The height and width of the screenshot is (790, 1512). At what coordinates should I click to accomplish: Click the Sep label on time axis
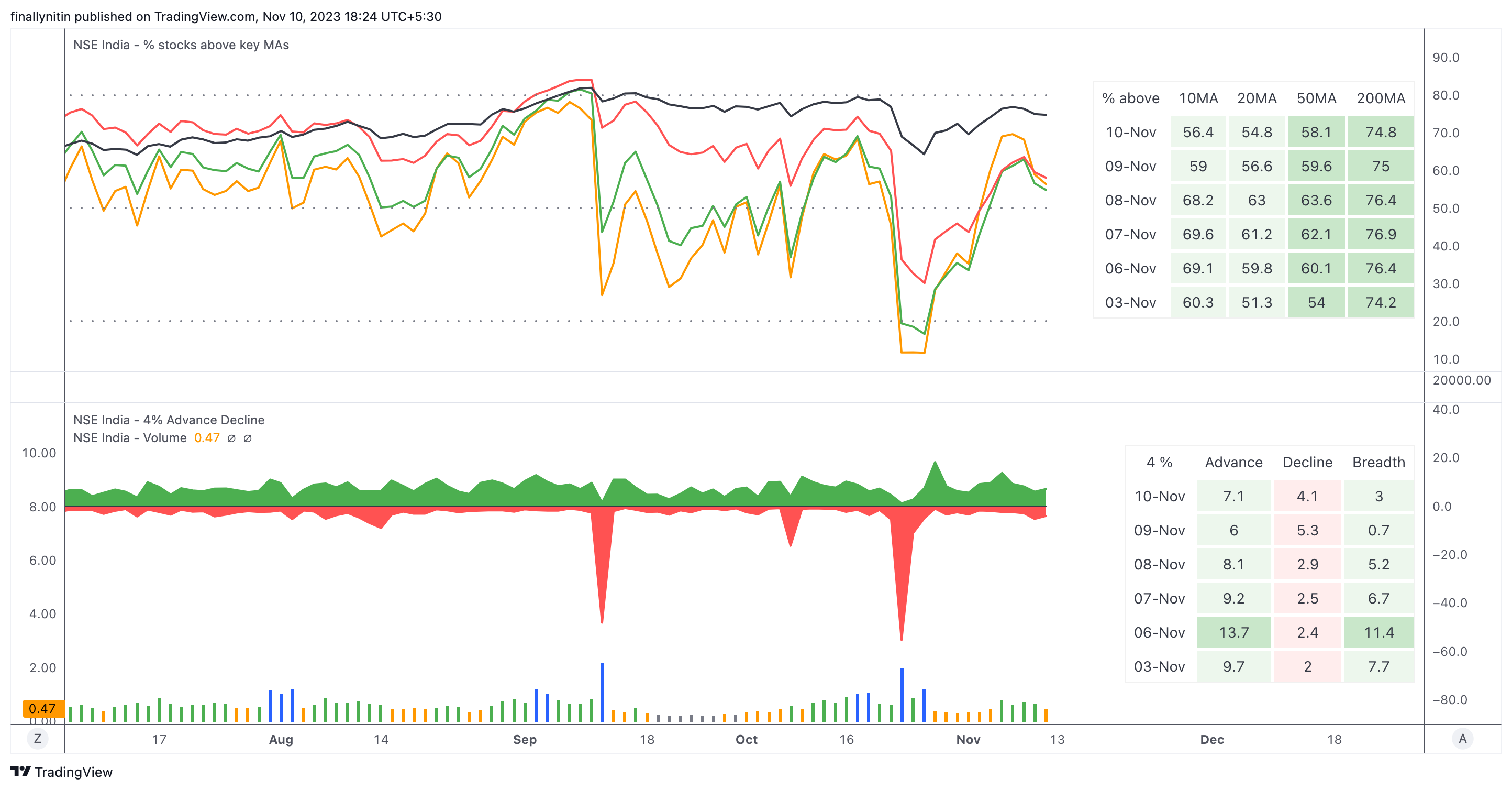525,740
